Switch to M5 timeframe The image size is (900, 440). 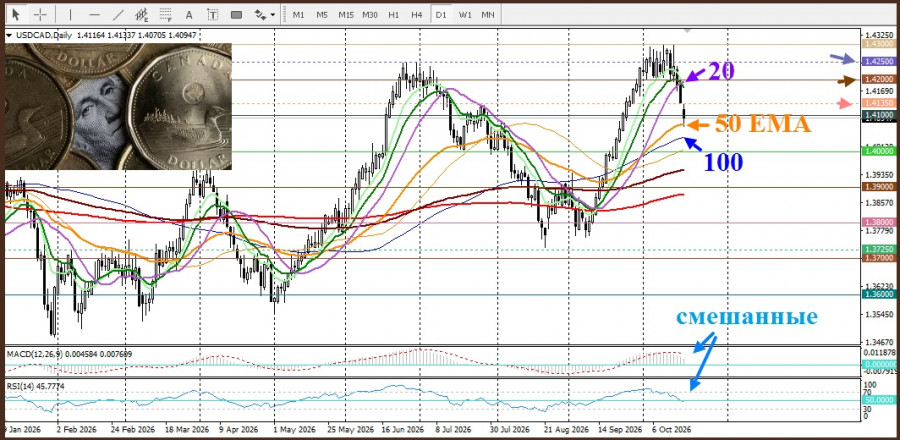322,15
